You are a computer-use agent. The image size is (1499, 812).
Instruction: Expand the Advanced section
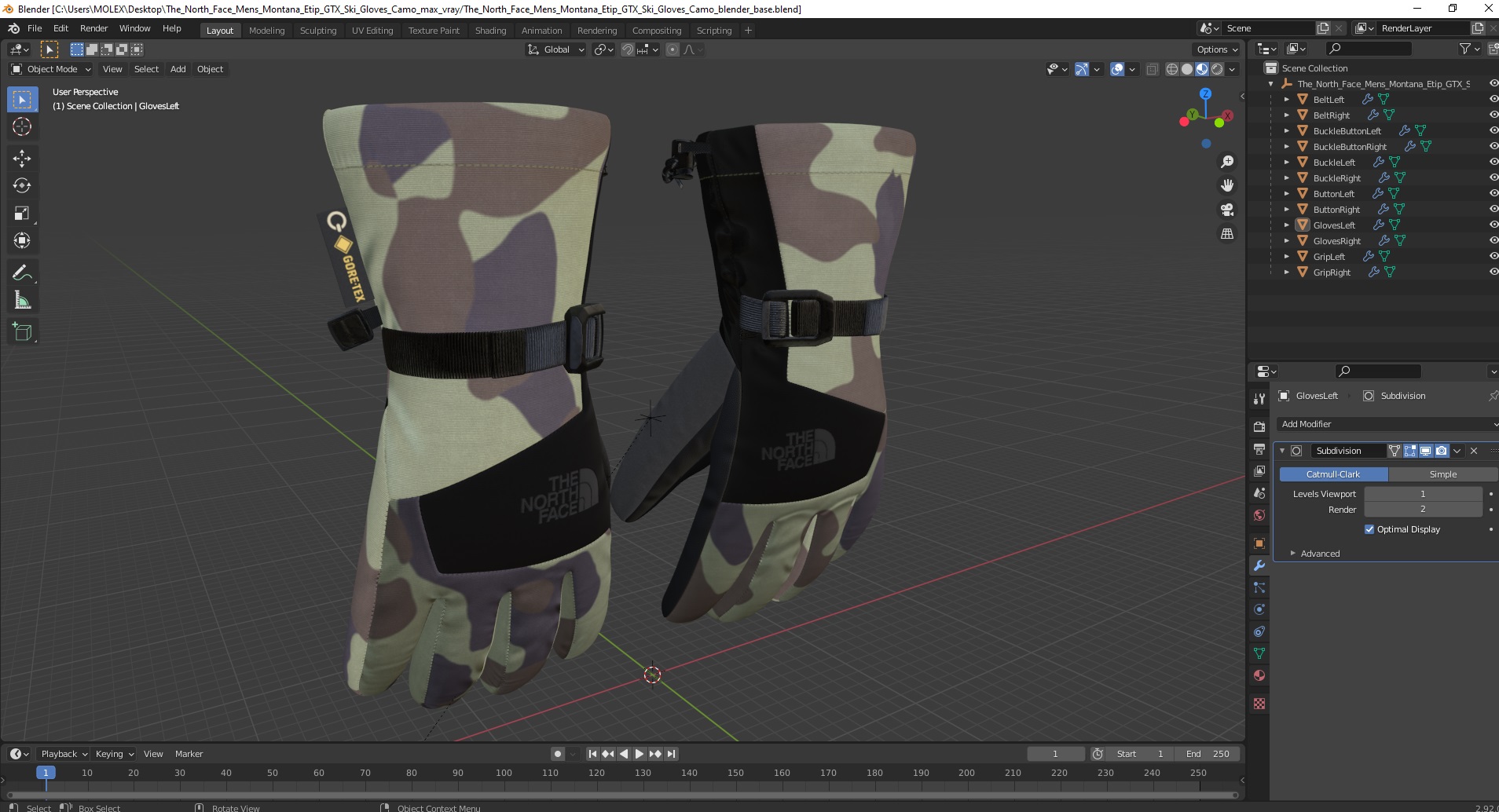click(x=1320, y=554)
